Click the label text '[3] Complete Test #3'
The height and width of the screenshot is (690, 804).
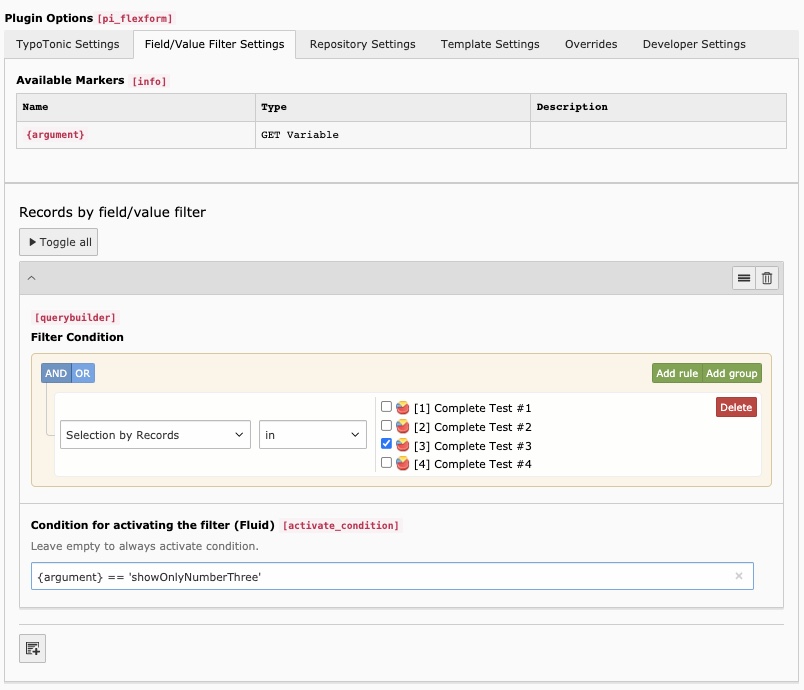pos(473,446)
